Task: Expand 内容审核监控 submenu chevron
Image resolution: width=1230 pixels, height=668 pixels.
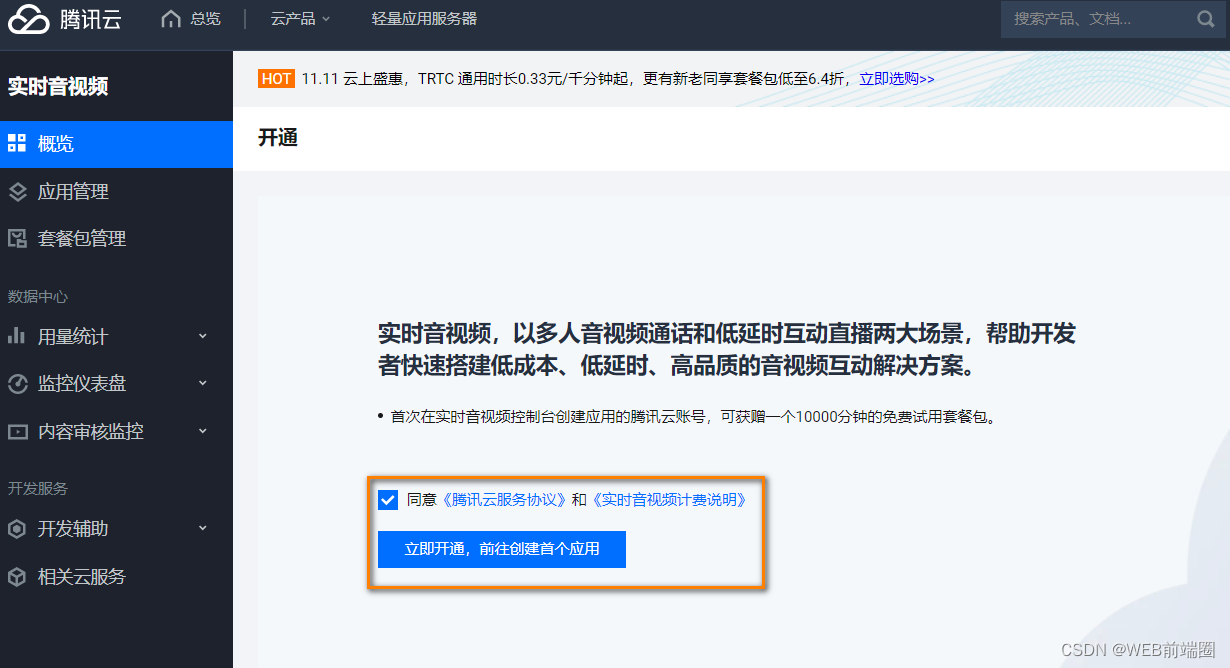Action: click(x=202, y=431)
